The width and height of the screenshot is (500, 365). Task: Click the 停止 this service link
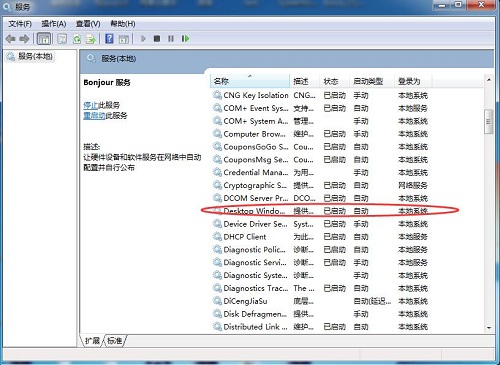point(90,105)
